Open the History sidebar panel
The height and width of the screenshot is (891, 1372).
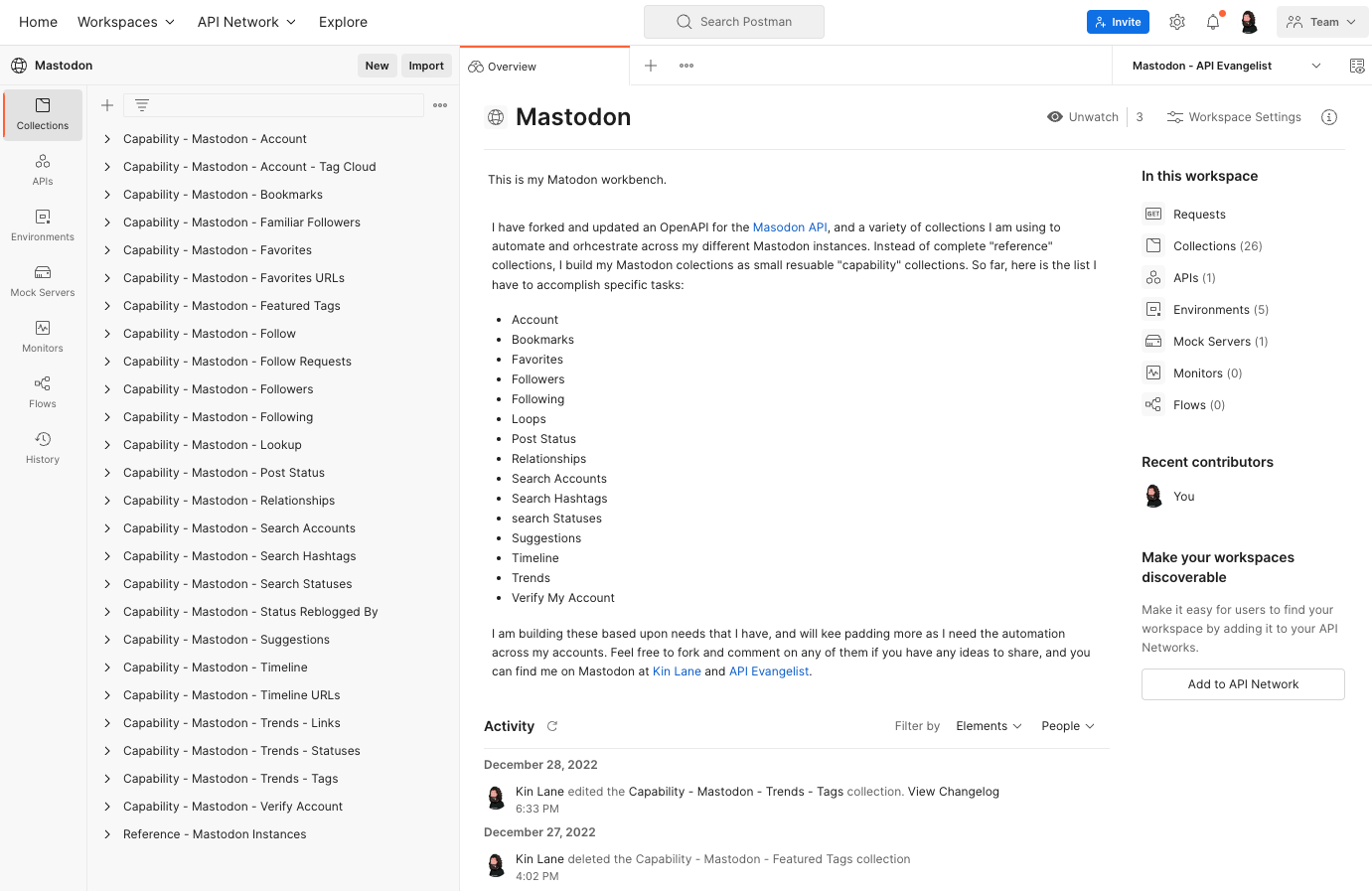pyautogui.click(x=43, y=448)
